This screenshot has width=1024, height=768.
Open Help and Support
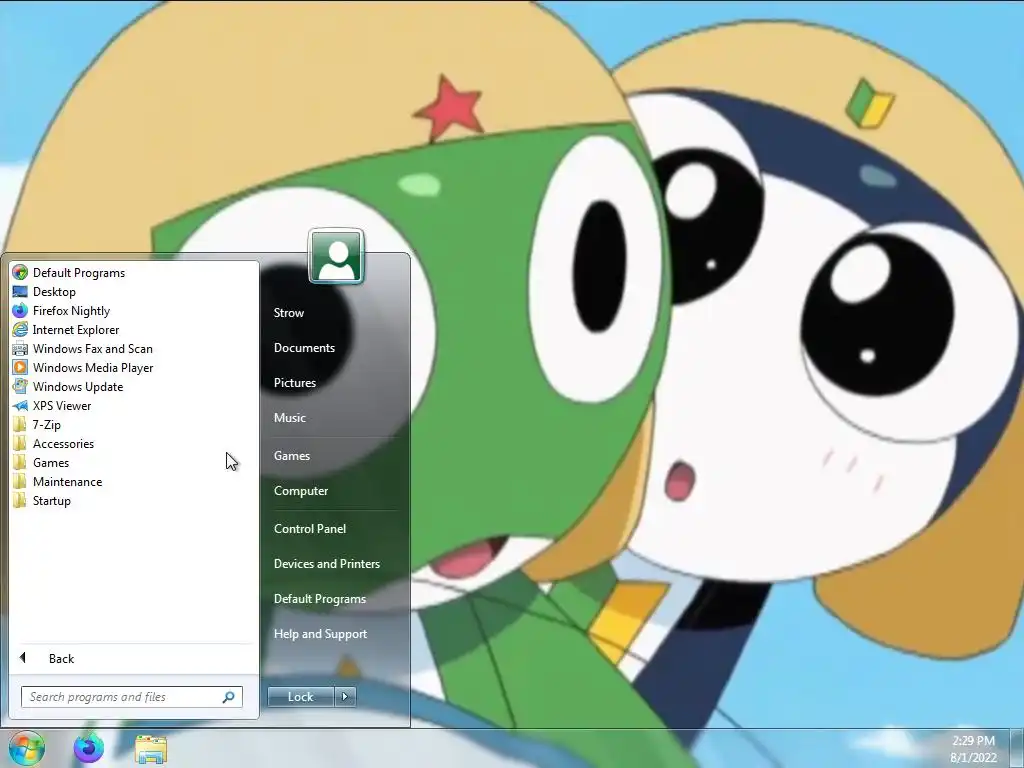[x=320, y=634]
